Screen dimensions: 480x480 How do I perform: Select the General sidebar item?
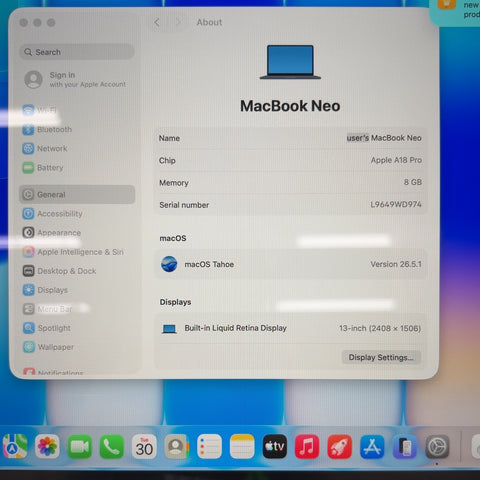pos(77,194)
